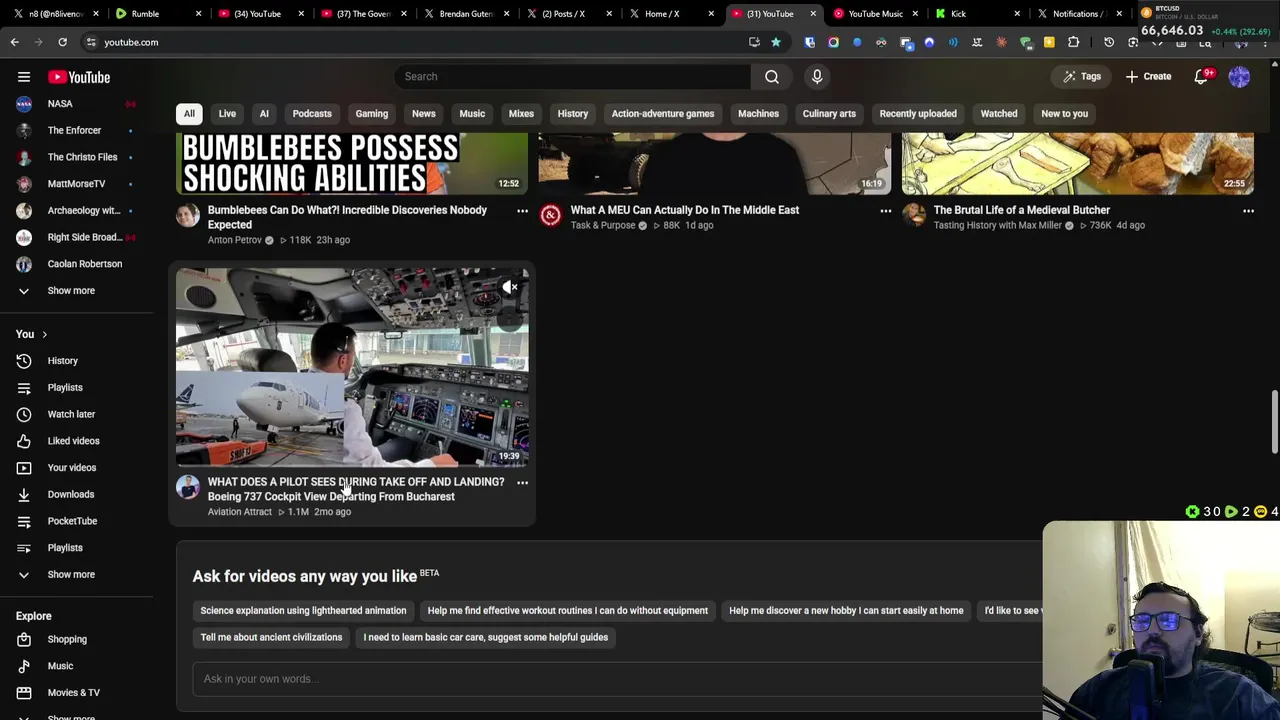The width and height of the screenshot is (1280, 720).
Task: Select the AI filter chip
Action: coord(264,114)
